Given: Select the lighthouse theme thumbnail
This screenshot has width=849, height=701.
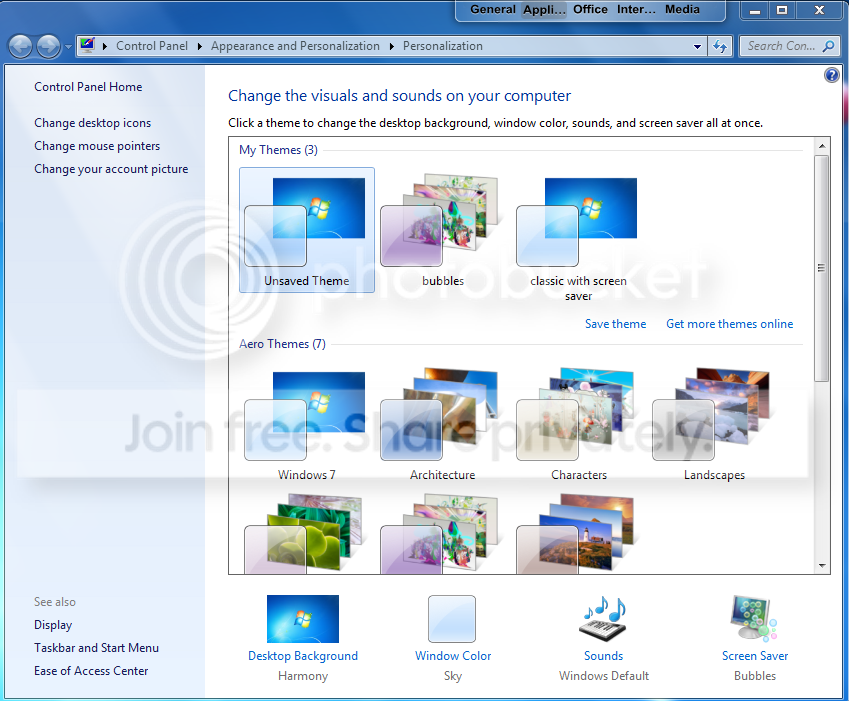Looking at the screenshot, I should [x=578, y=533].
